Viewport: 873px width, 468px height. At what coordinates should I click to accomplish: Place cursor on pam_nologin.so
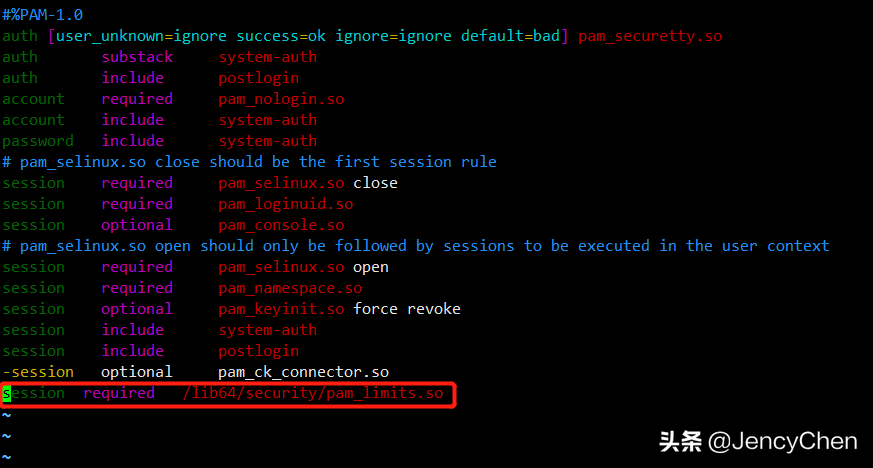pyautogui.click(x=281, y=99)
